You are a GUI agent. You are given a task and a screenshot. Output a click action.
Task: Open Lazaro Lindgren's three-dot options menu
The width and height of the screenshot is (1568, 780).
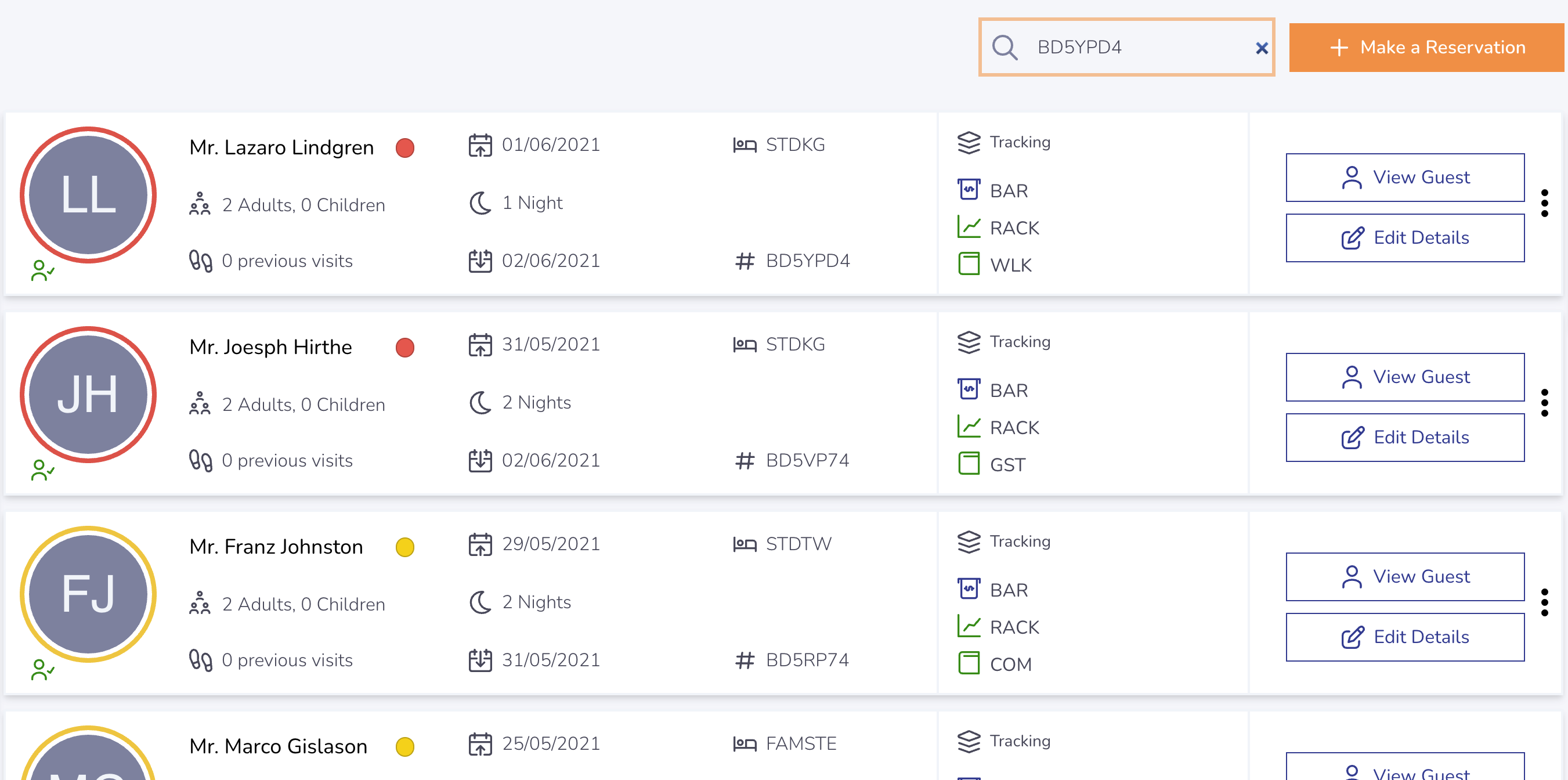click(1544, 203)
